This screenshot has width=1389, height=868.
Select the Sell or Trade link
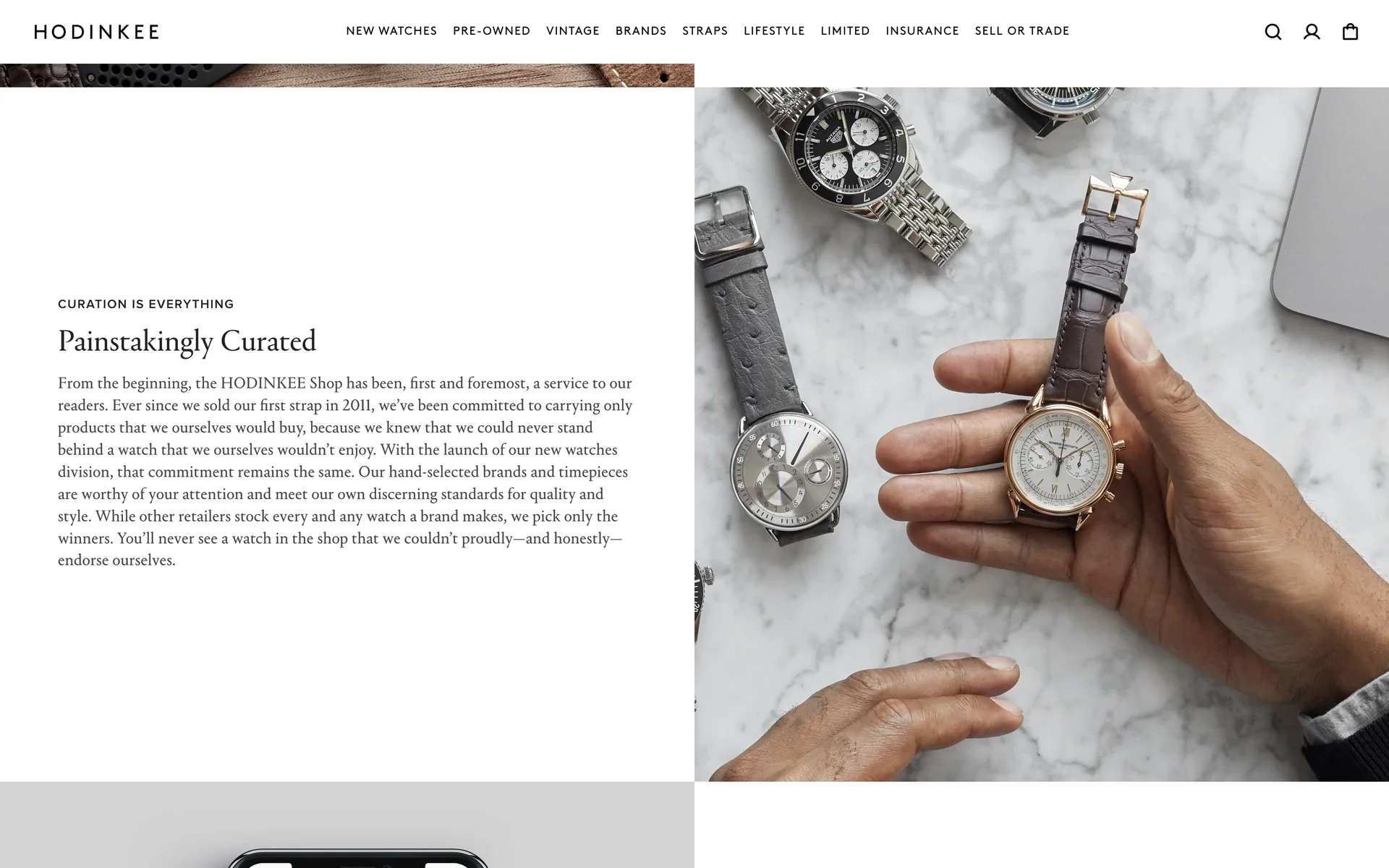coord(1022,31)
